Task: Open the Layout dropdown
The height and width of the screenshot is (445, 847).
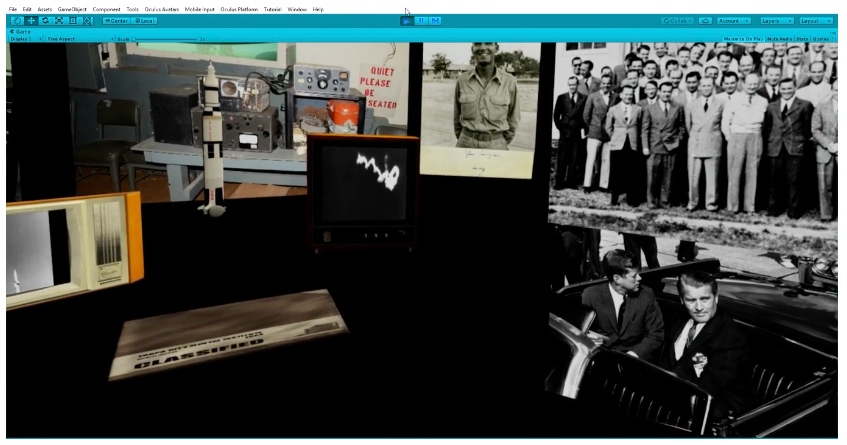Action: 816,21
